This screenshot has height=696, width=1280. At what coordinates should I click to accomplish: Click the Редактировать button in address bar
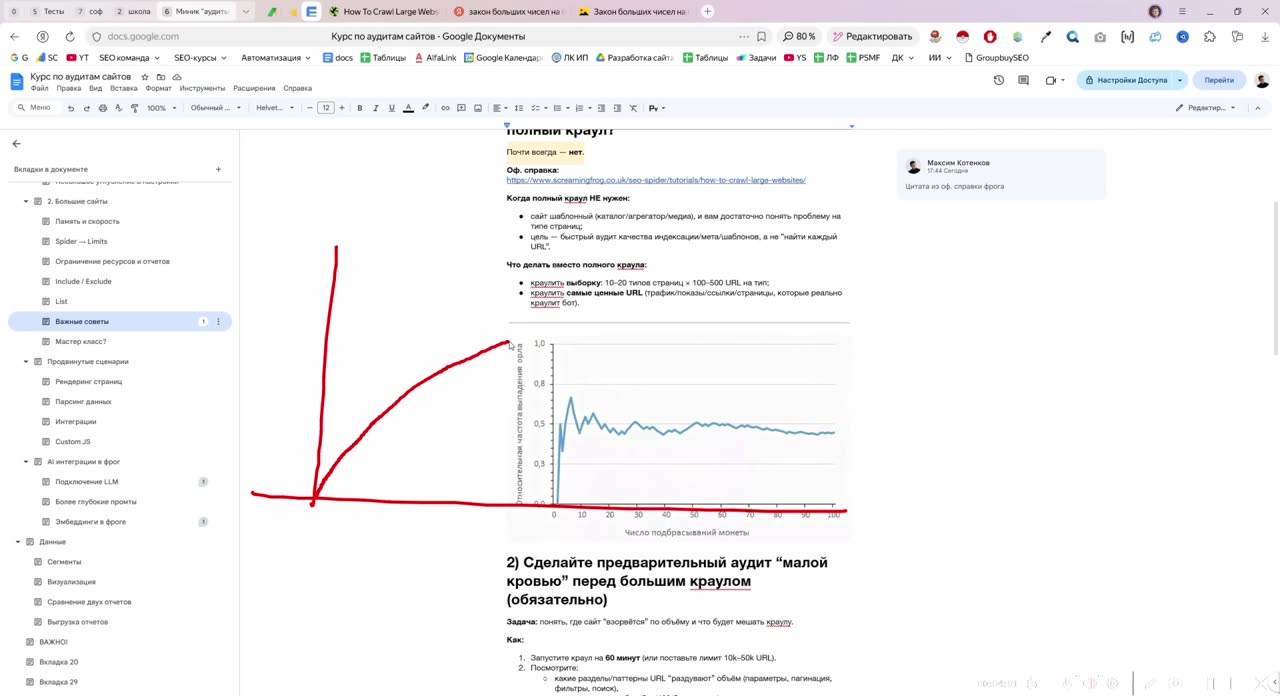coord(872,36)
